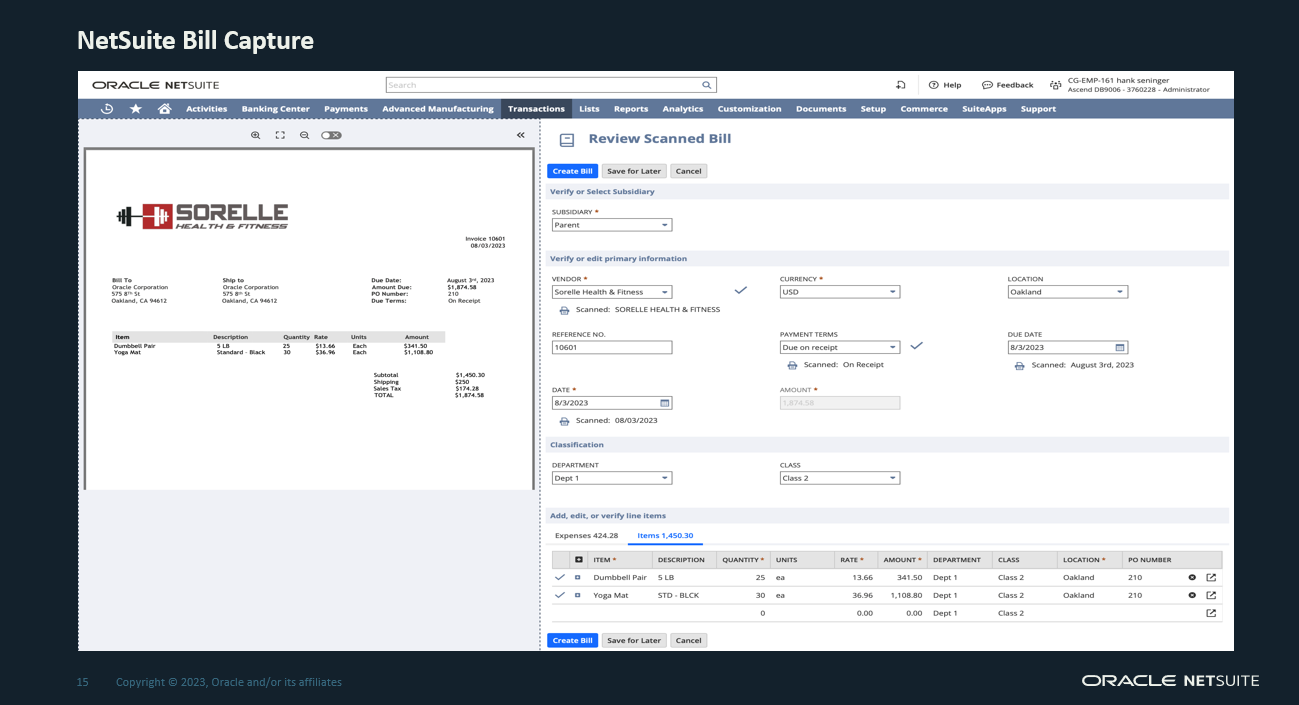The width and height of the screenshot is (1299, 705).
Task: Click the Reference No. field showing 10601
Action: tap(612, 347)
